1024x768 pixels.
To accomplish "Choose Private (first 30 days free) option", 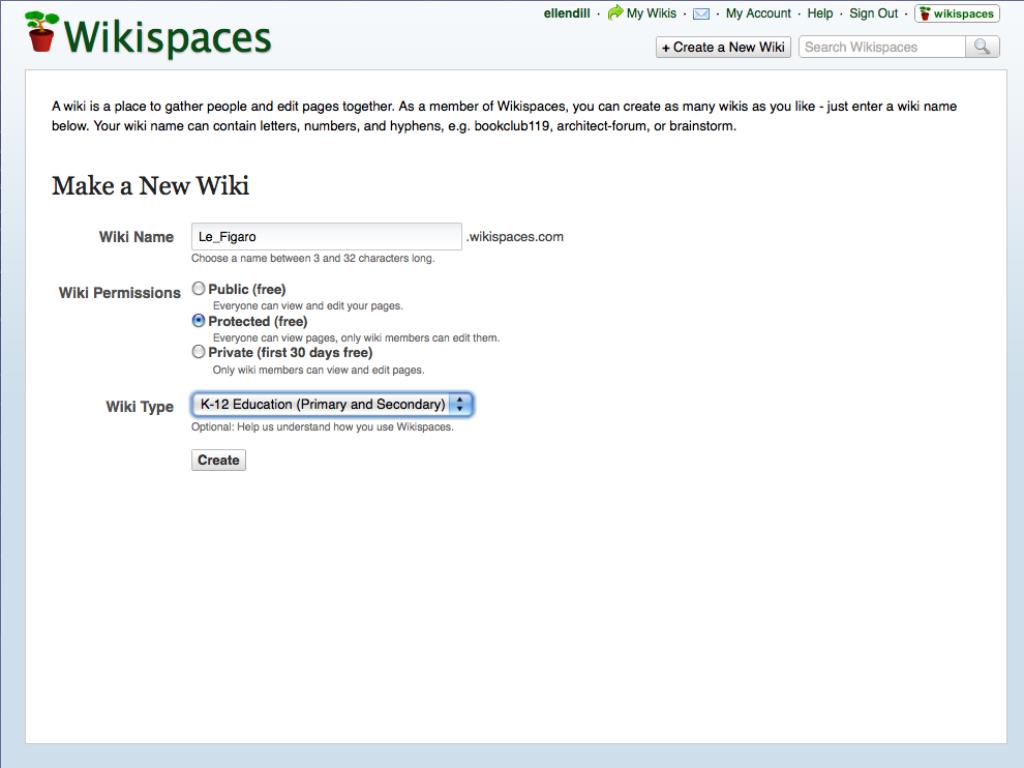I will pyautogui.click(x=199, y=352).
